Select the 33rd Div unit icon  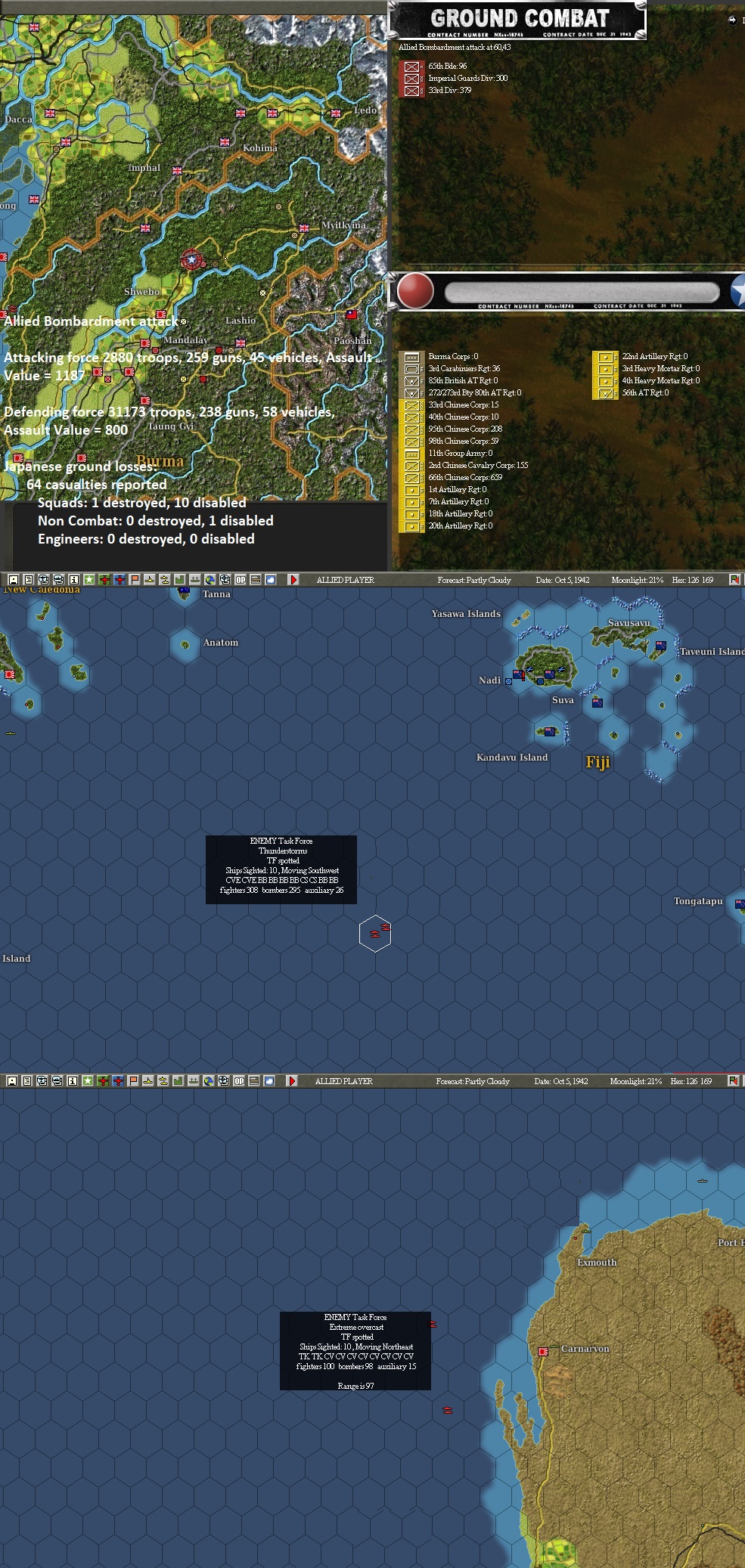[411, 91]
